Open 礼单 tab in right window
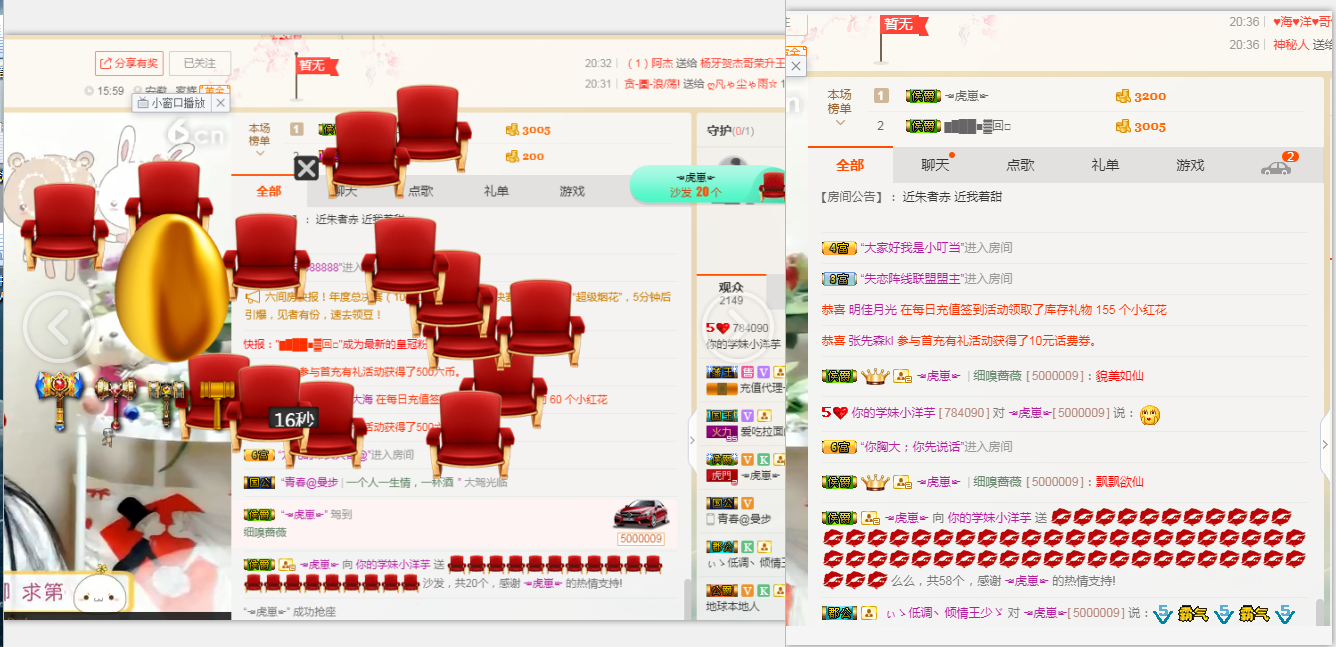The width and height of the screenshot is (1336, 647). (1105, 165)
